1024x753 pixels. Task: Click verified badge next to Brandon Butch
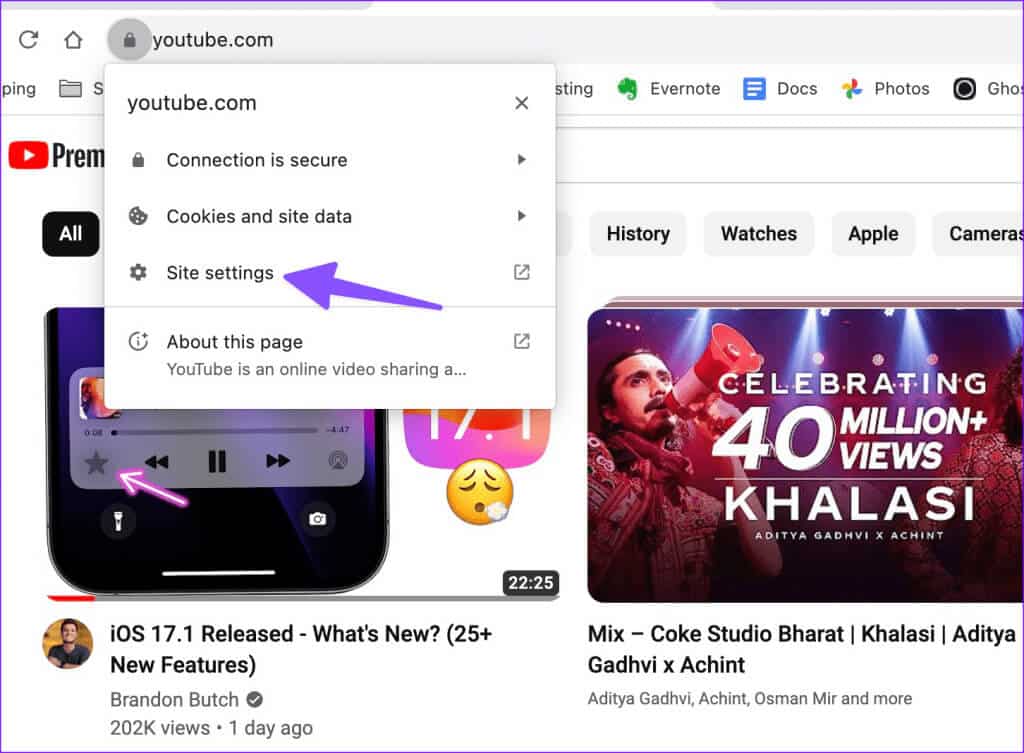point(255,699)
